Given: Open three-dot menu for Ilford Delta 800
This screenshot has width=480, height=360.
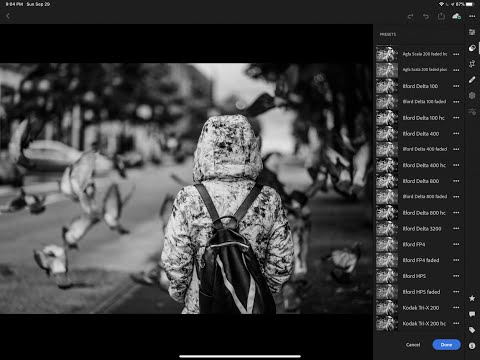Looking at the screenshot, I should click(456, 181).
